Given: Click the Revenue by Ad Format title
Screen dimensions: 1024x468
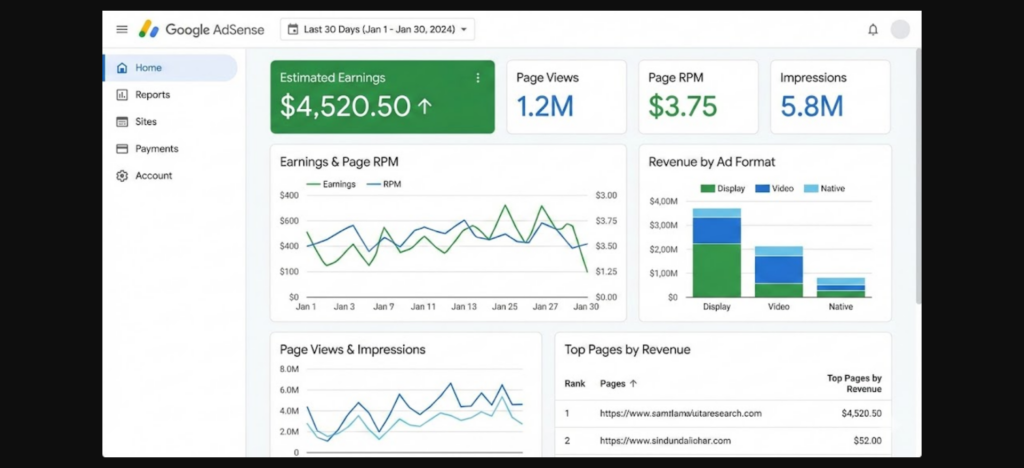Looking at the screenshot, I should tap(712, 162).
